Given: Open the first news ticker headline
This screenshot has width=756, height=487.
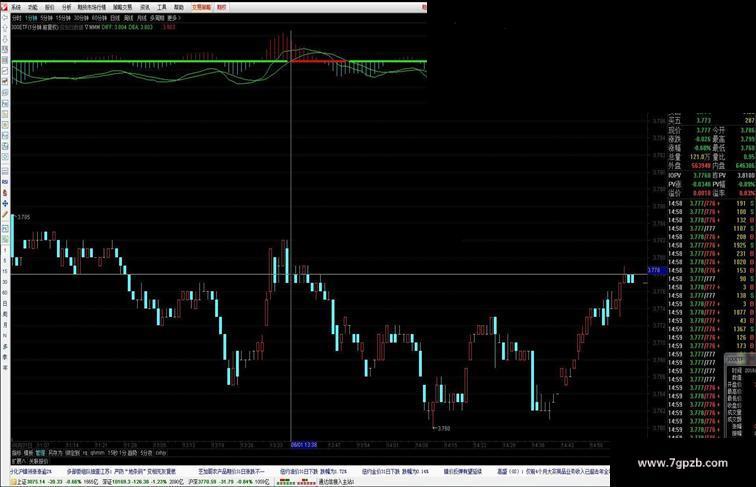Looking at the screenshot, I should (31, 471).
